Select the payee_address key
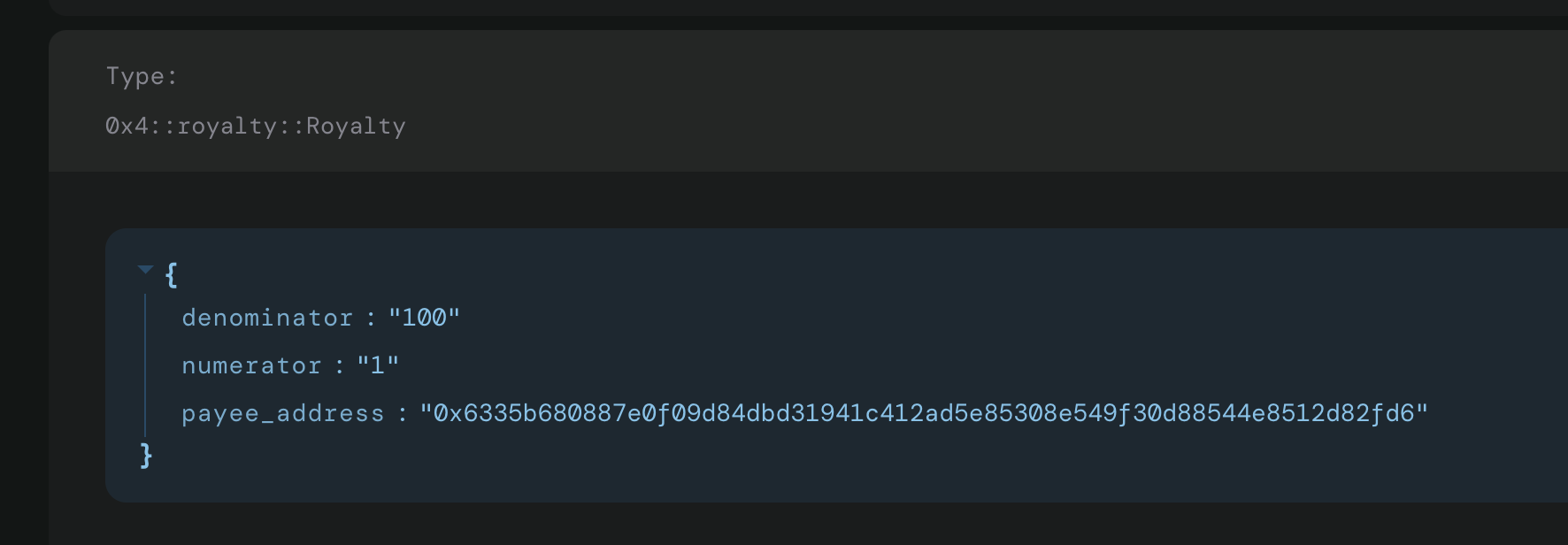 click(x=283, y=413)
